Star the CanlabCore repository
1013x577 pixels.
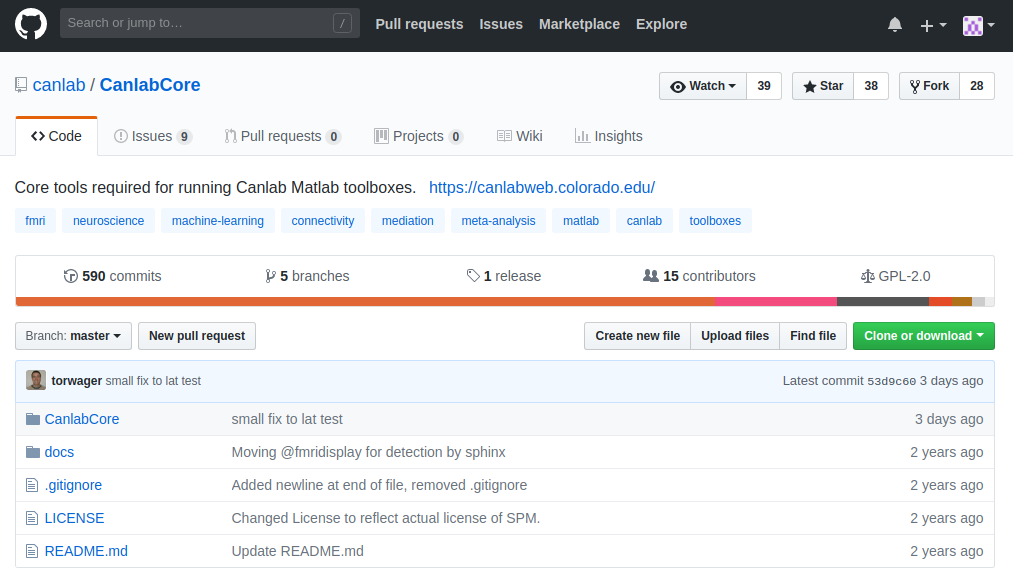823,86
